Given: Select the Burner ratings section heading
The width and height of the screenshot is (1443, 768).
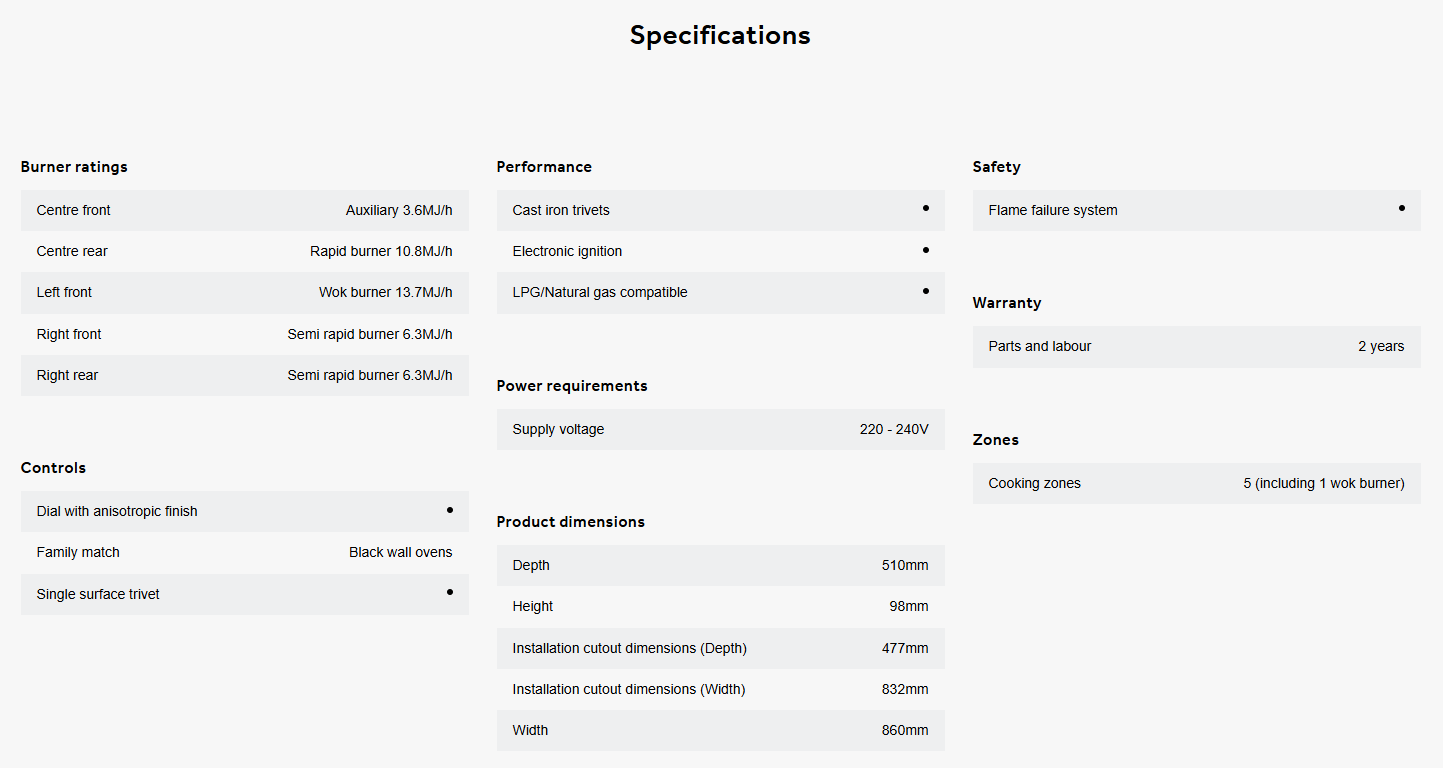Looking at the screenshot, I should click(x=74, y=167).
